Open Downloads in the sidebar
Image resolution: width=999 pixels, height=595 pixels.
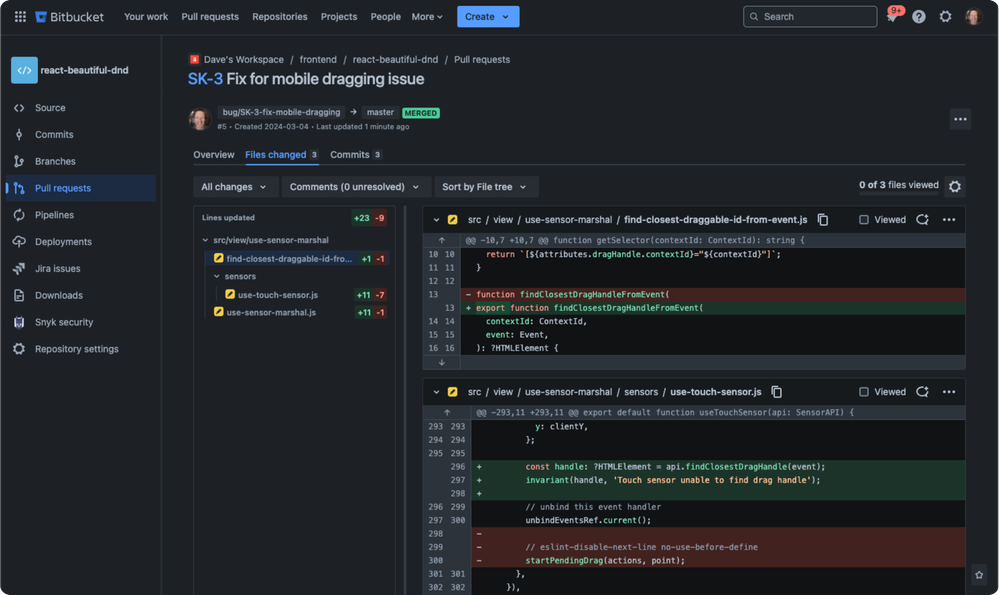click(x=80, y=295)
